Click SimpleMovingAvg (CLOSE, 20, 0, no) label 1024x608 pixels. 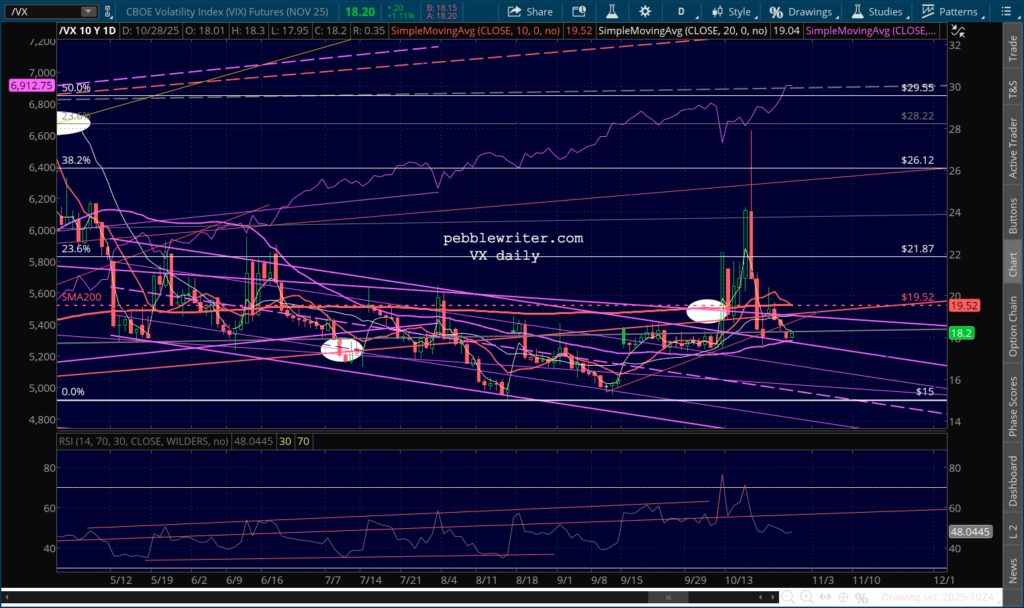(x=682, y=31)
